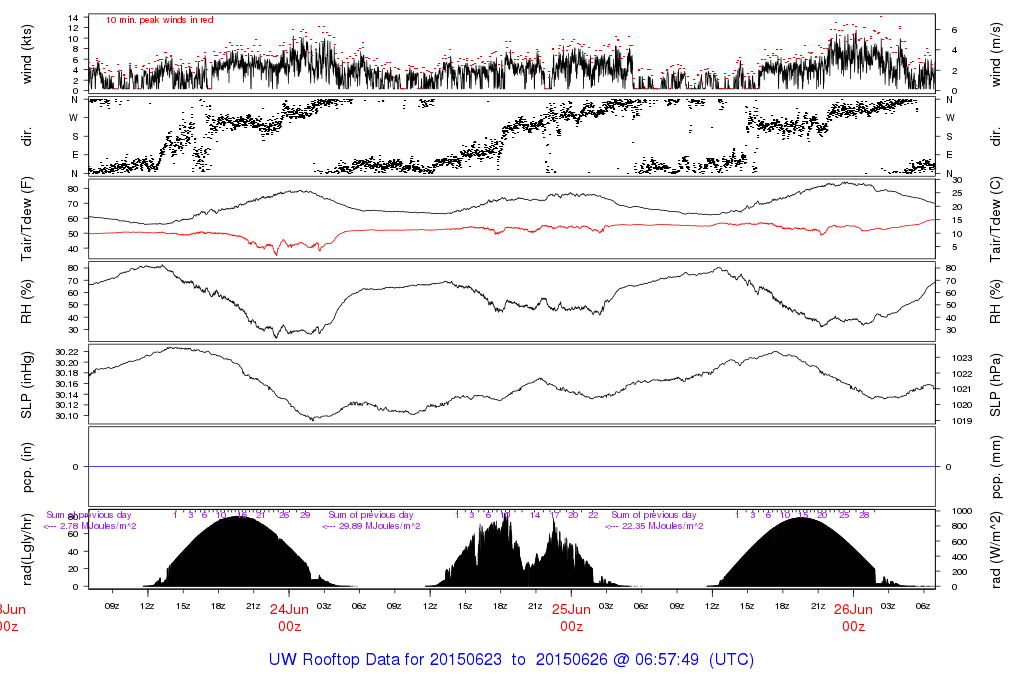The width and height of the screenshot is (1024, 700).
Task: Select the '30.10' pressure tick label
Action: tap(67, 416)
